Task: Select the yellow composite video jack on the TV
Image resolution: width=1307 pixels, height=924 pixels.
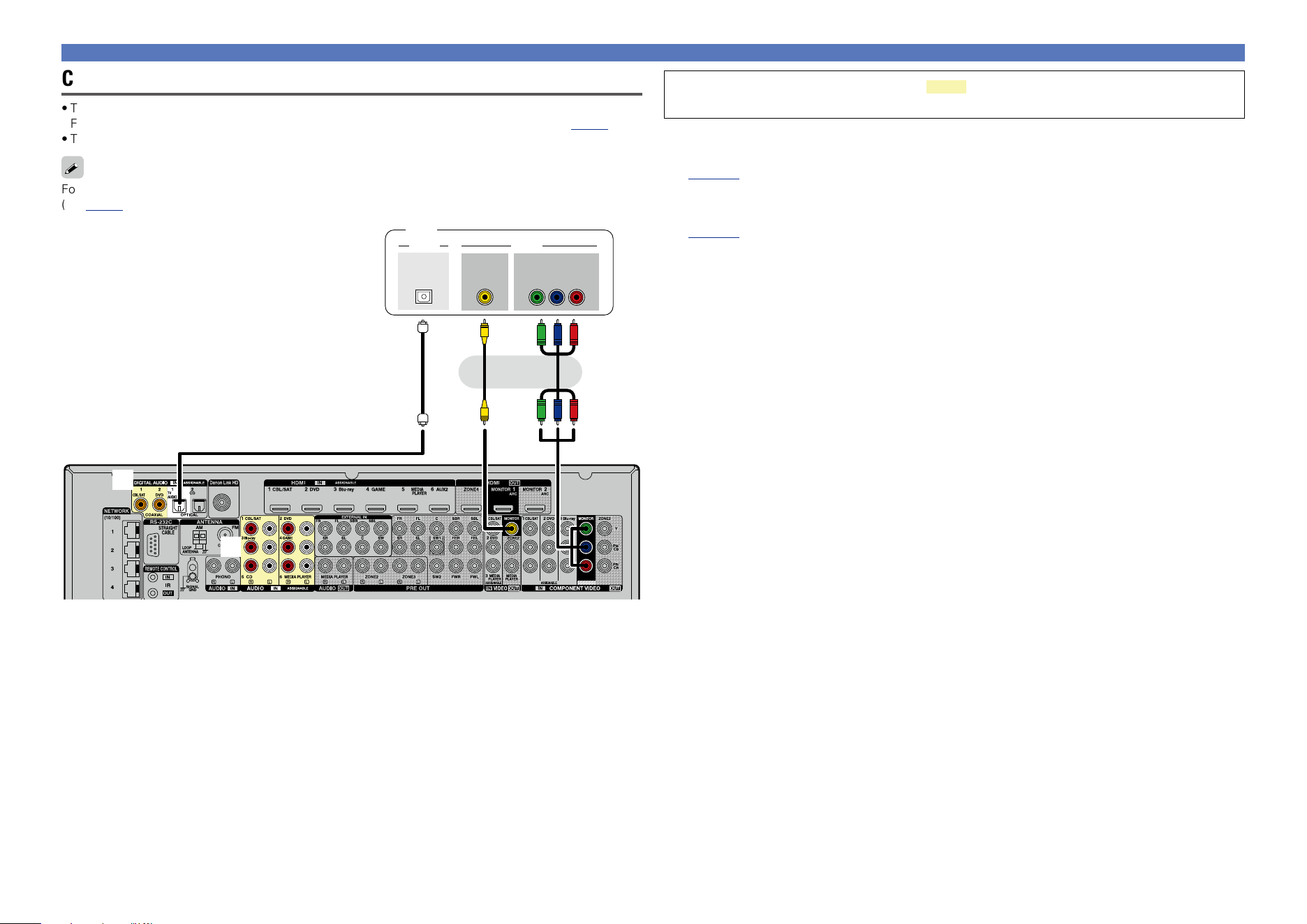Action: [485, 297]
